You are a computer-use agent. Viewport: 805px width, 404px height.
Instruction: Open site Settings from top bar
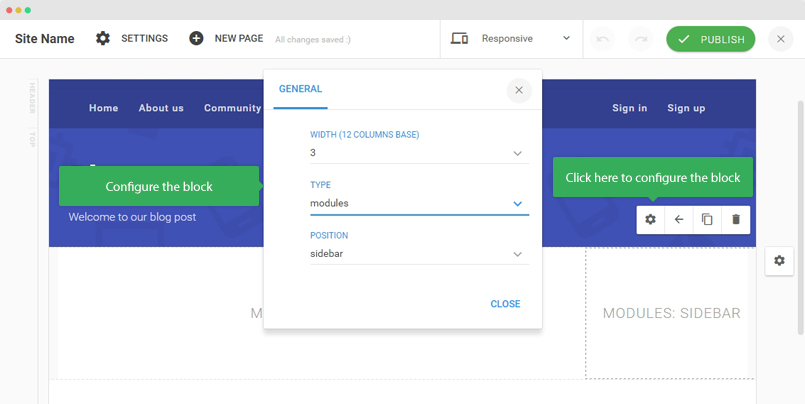[131, 38]
